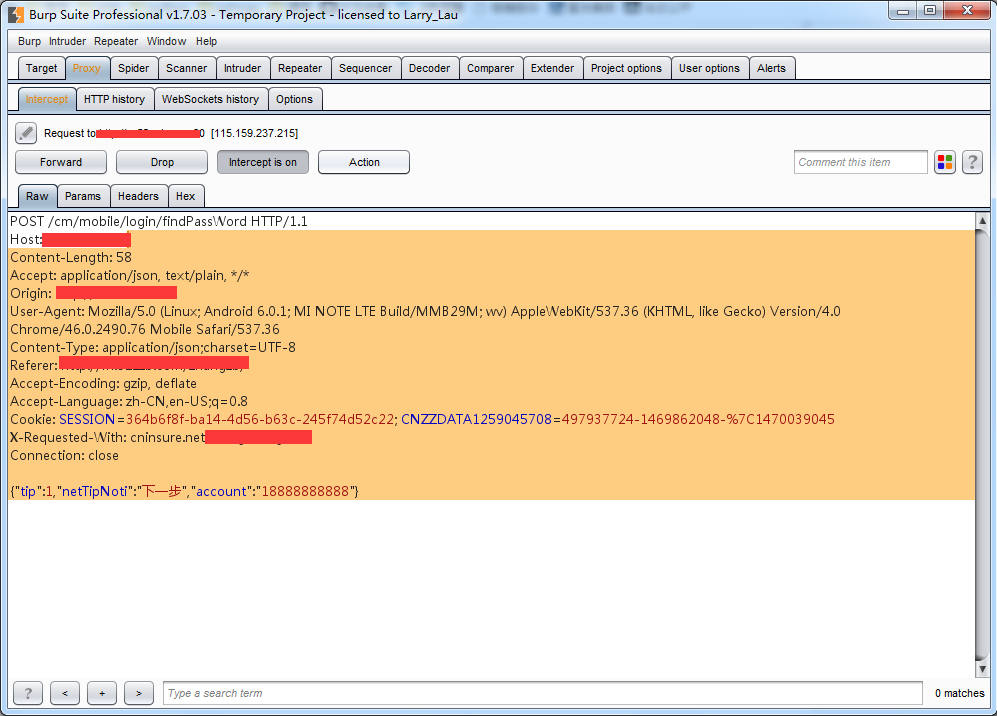Switch to the Params view tab
997x716 pixels.
point(83,196)
